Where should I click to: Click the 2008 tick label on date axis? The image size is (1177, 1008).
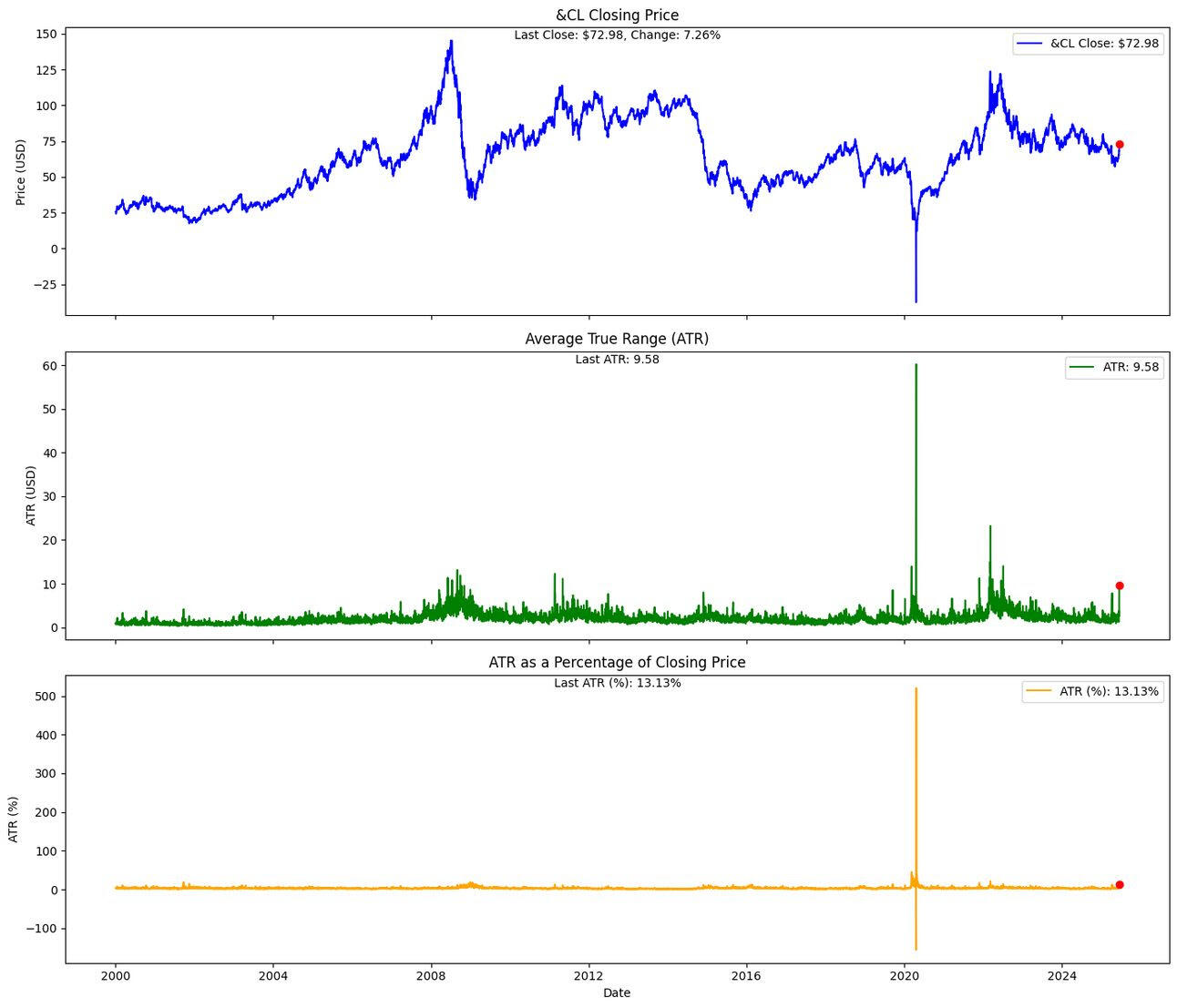431,975
